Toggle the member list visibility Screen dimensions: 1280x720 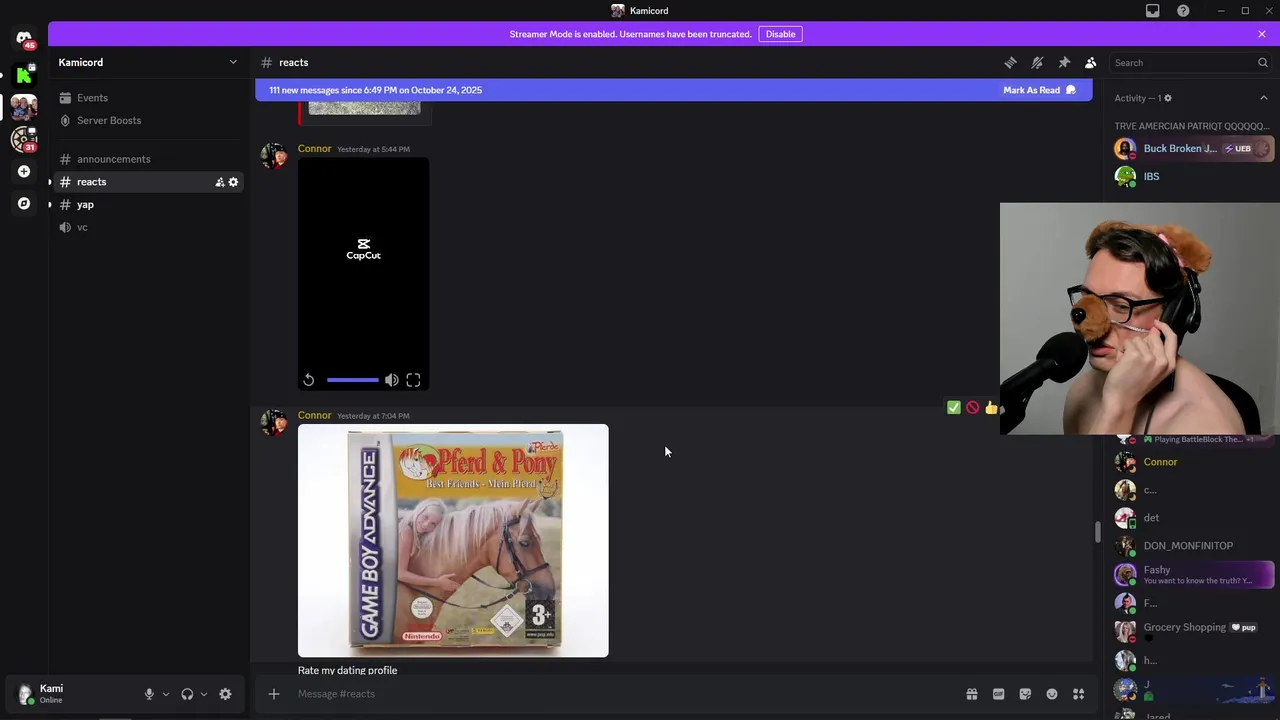1091,62
